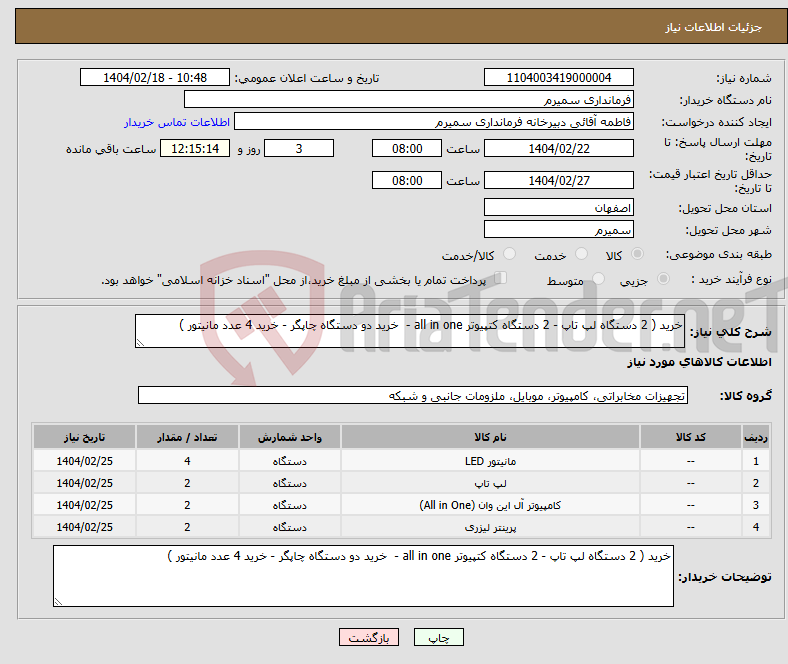Click the گروه کالا goods group field
This screenshot has width=788, height=664.
413,395
